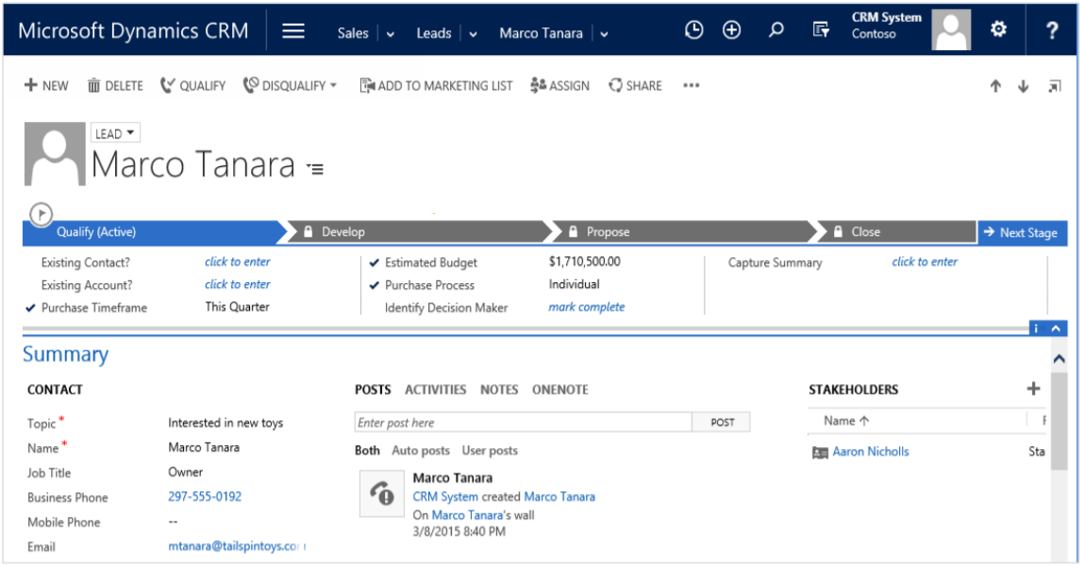This screenshot has height=566, width=1080.
Task: Open Aaron Nicholls stakeholder link
Action: click(x=871, y=452)
